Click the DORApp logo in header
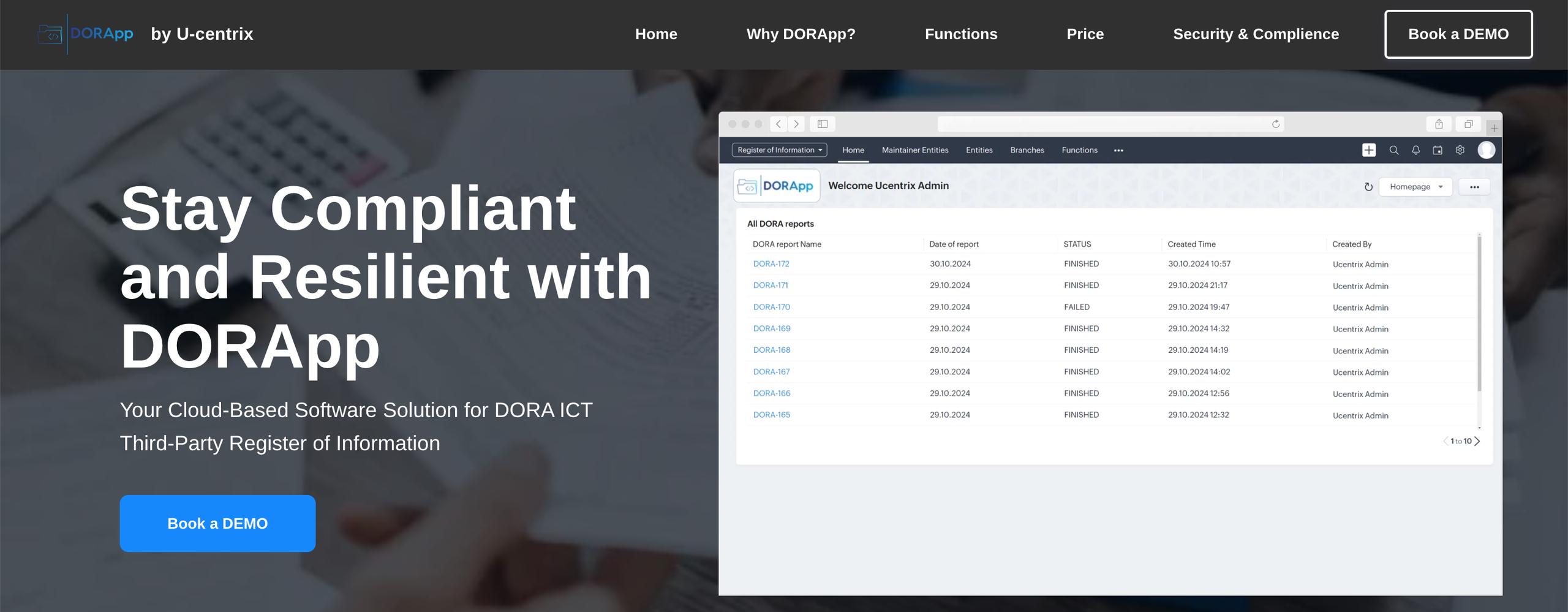The image size is (1568, 612). click(86, 34)
